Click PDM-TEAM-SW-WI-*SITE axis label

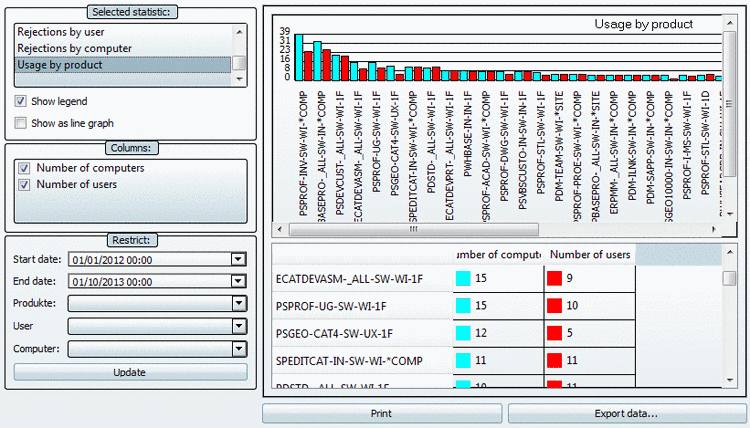pos(559,146)
